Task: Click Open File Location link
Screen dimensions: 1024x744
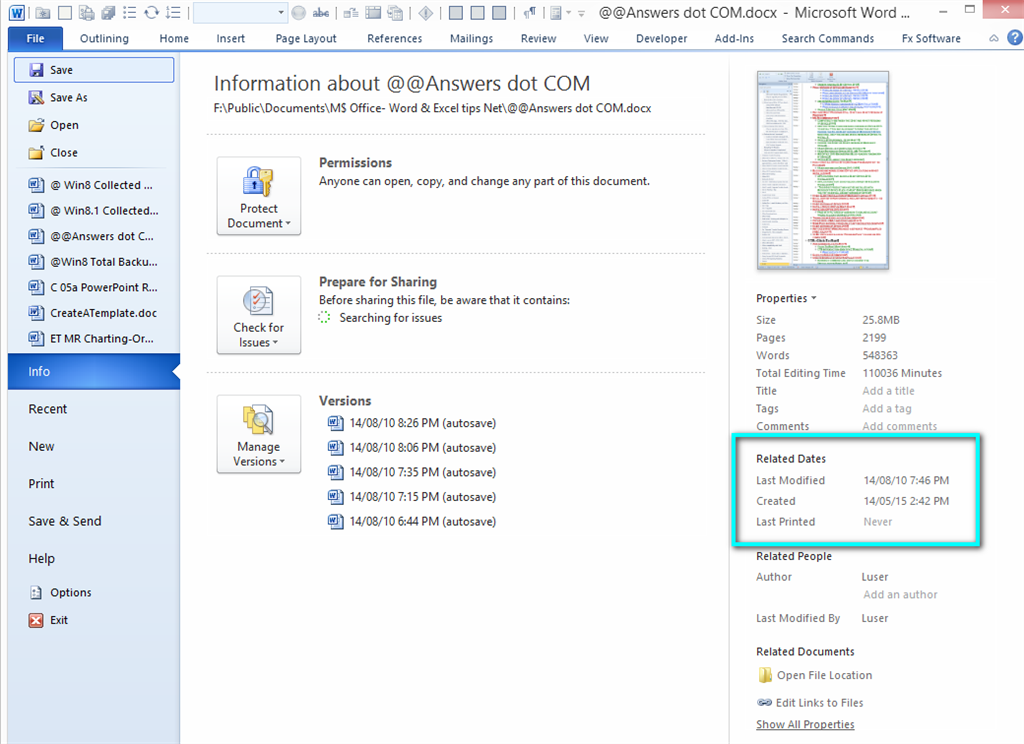Action: [x=815, y=675]
